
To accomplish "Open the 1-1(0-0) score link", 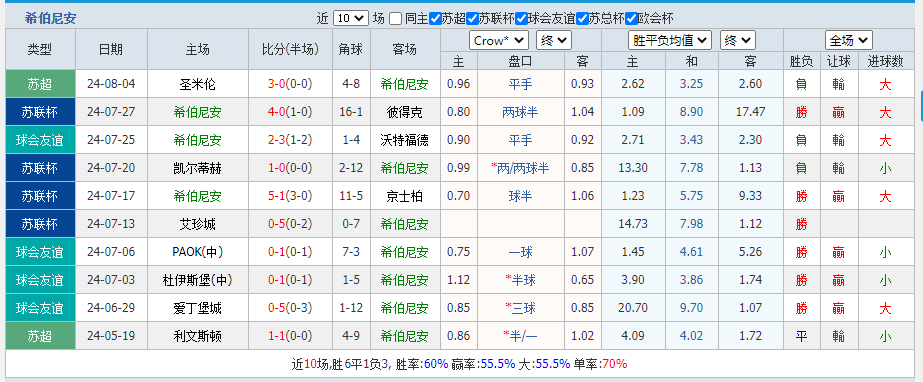I will [290, 336].
